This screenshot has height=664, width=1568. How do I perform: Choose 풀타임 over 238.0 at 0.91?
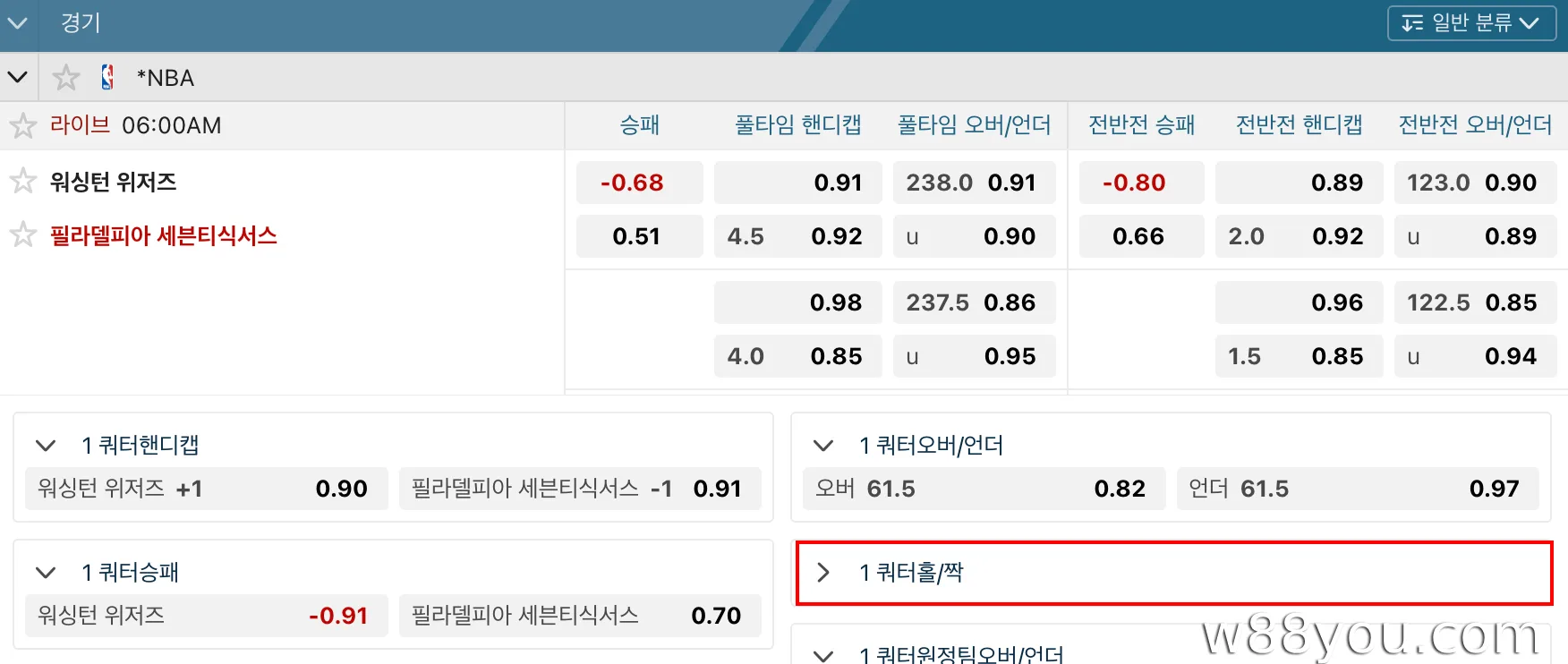tap(974, 183)
